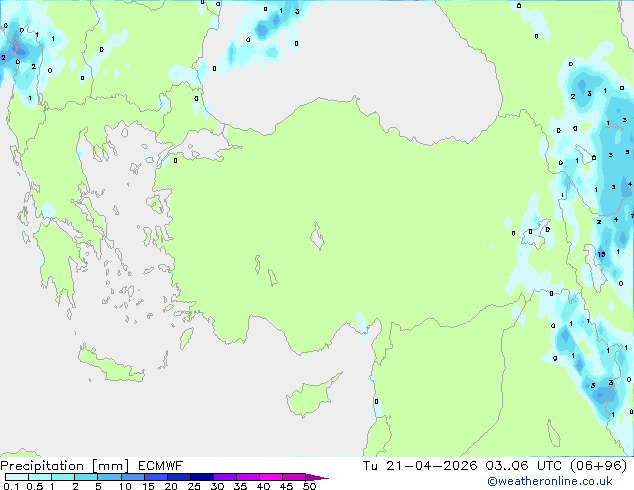
Task: Click the above-50 legend arrow tip
Action: coord(317,477)
